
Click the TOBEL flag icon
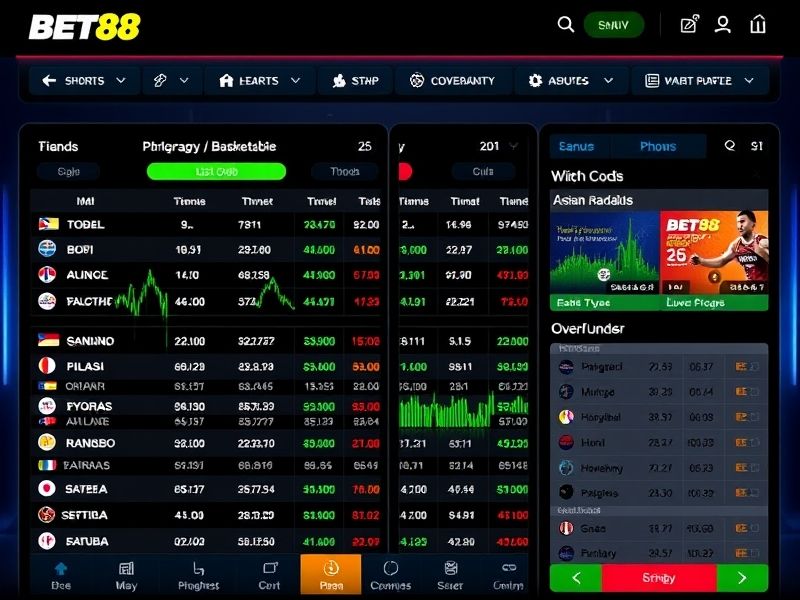(48, 224)
